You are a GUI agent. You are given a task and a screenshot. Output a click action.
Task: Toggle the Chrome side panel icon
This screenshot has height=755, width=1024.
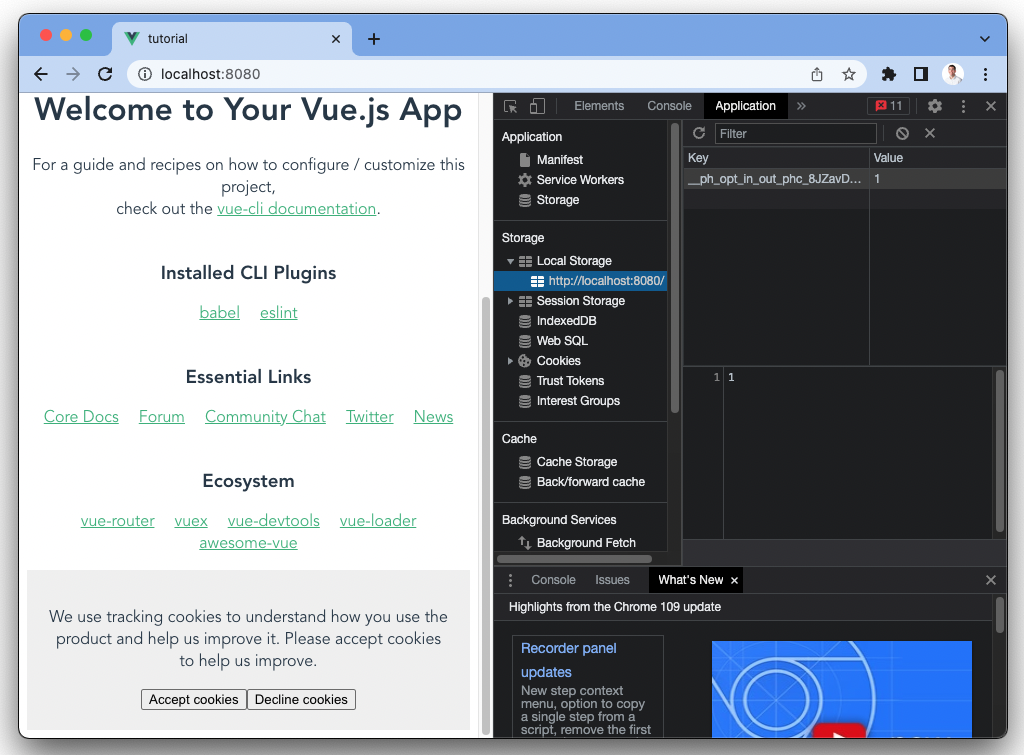pos(921,74)
